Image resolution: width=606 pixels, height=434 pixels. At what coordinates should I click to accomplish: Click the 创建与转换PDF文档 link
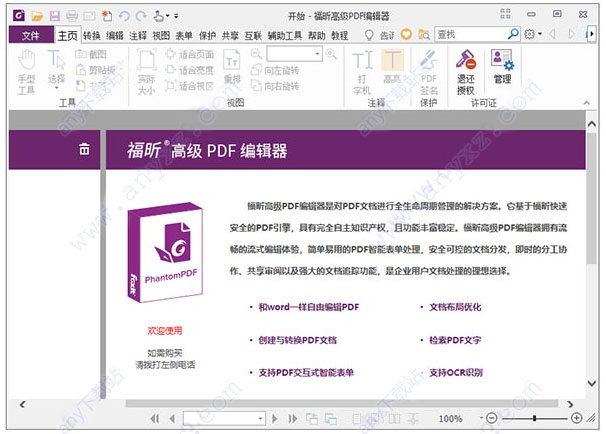[298, 340]
